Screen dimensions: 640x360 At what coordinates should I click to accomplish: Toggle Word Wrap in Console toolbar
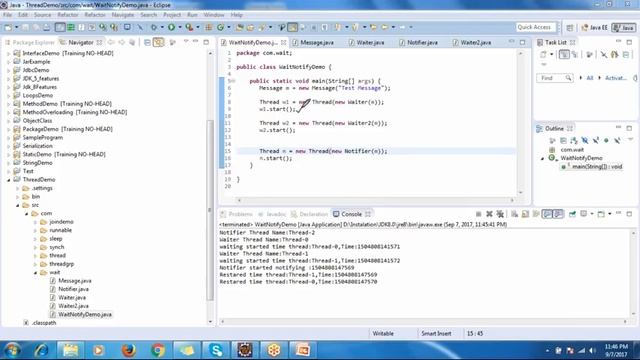[536, 214]
